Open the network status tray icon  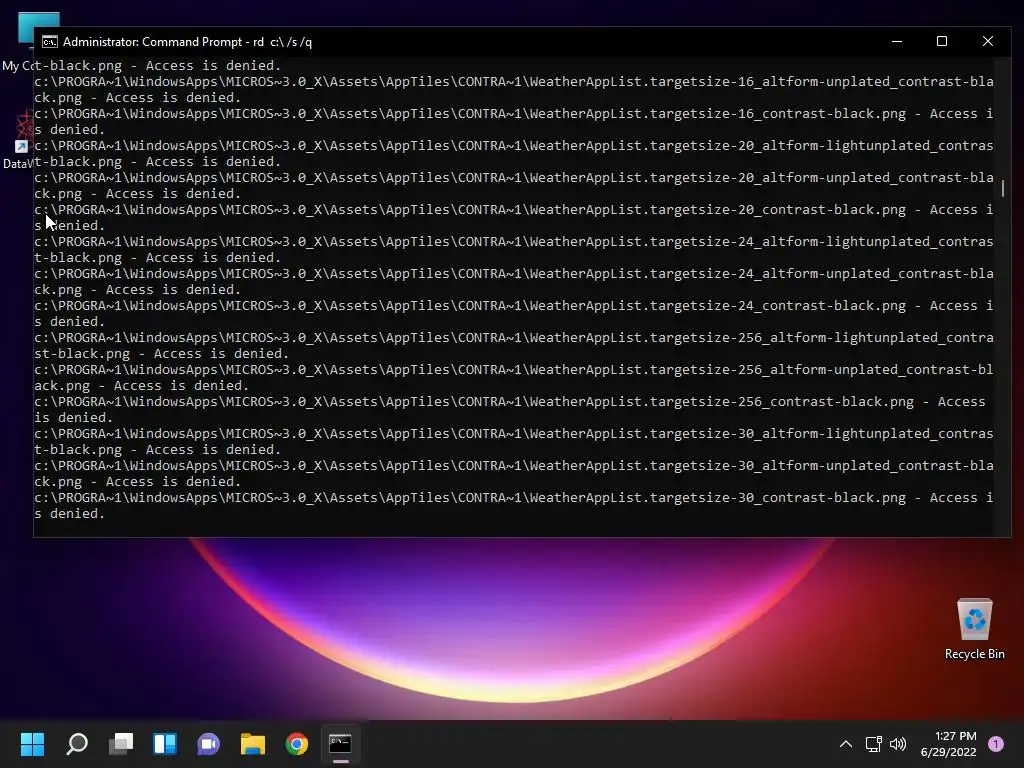click(873, 744)
